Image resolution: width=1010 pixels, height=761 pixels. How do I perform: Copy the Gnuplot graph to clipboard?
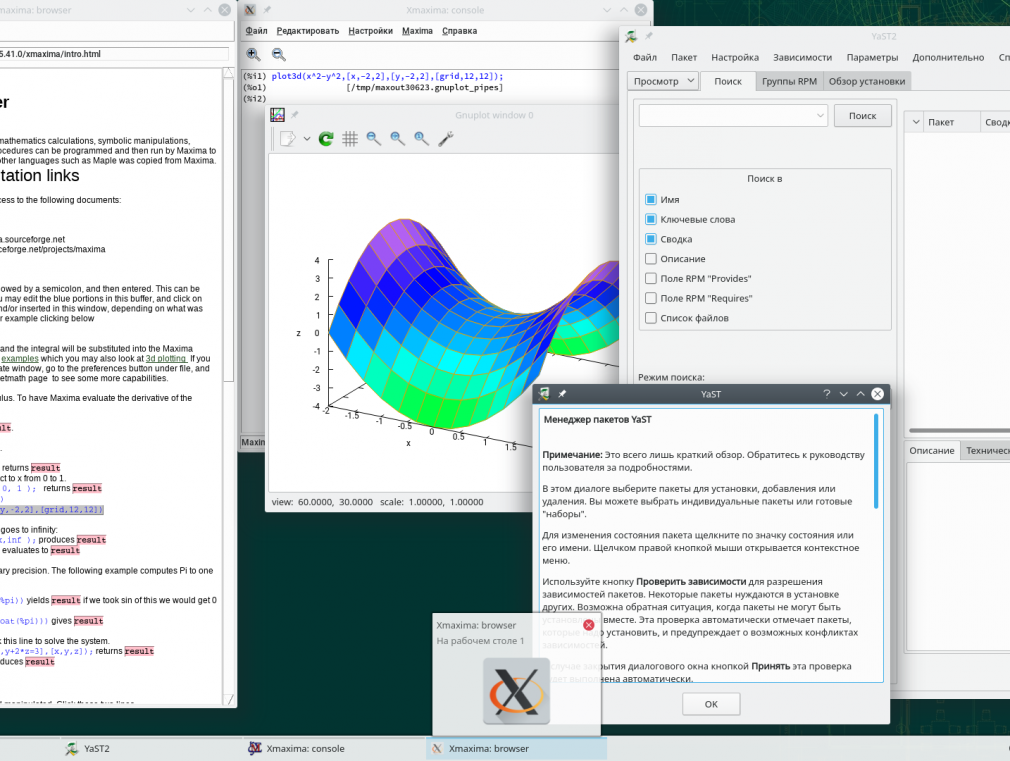coord(287,139)
